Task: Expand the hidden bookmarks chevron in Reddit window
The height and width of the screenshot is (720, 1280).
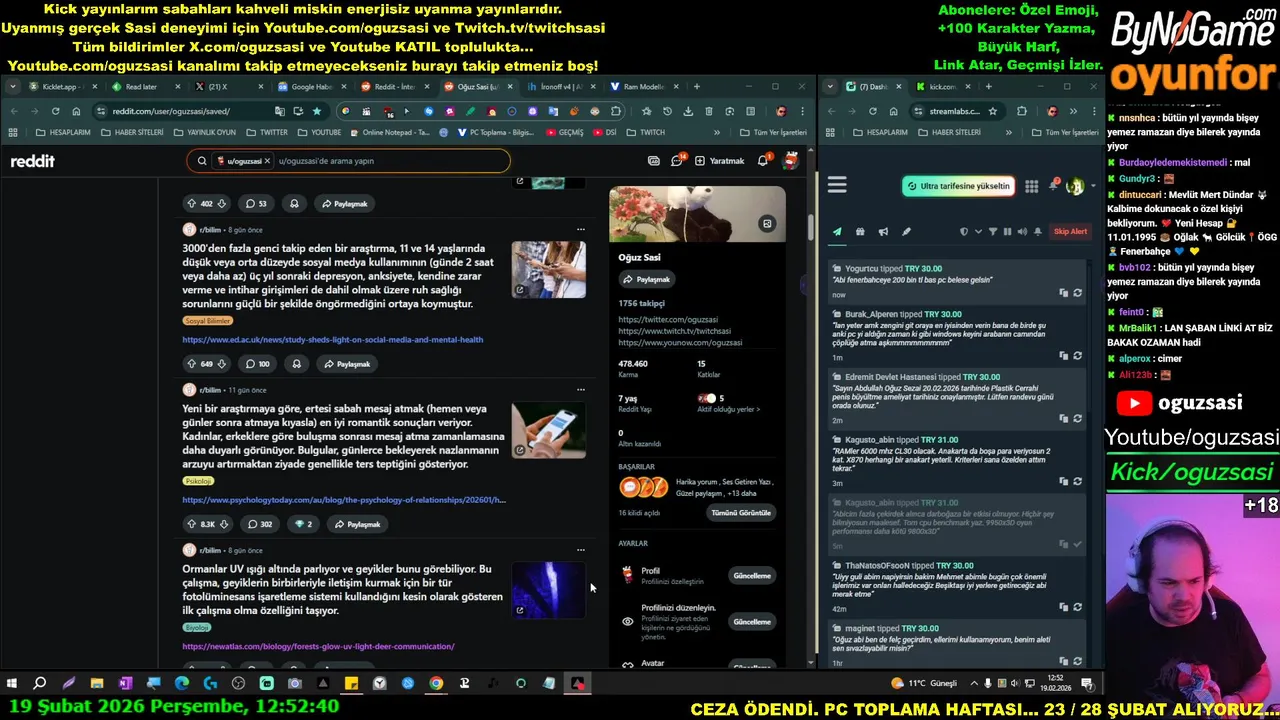Action: [x=716, y=132]
